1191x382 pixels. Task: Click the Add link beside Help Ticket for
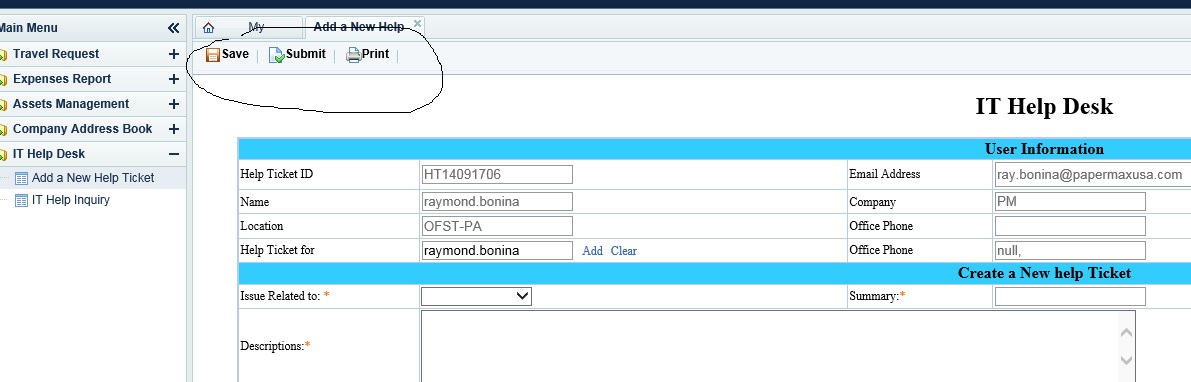tap(592, 251)
